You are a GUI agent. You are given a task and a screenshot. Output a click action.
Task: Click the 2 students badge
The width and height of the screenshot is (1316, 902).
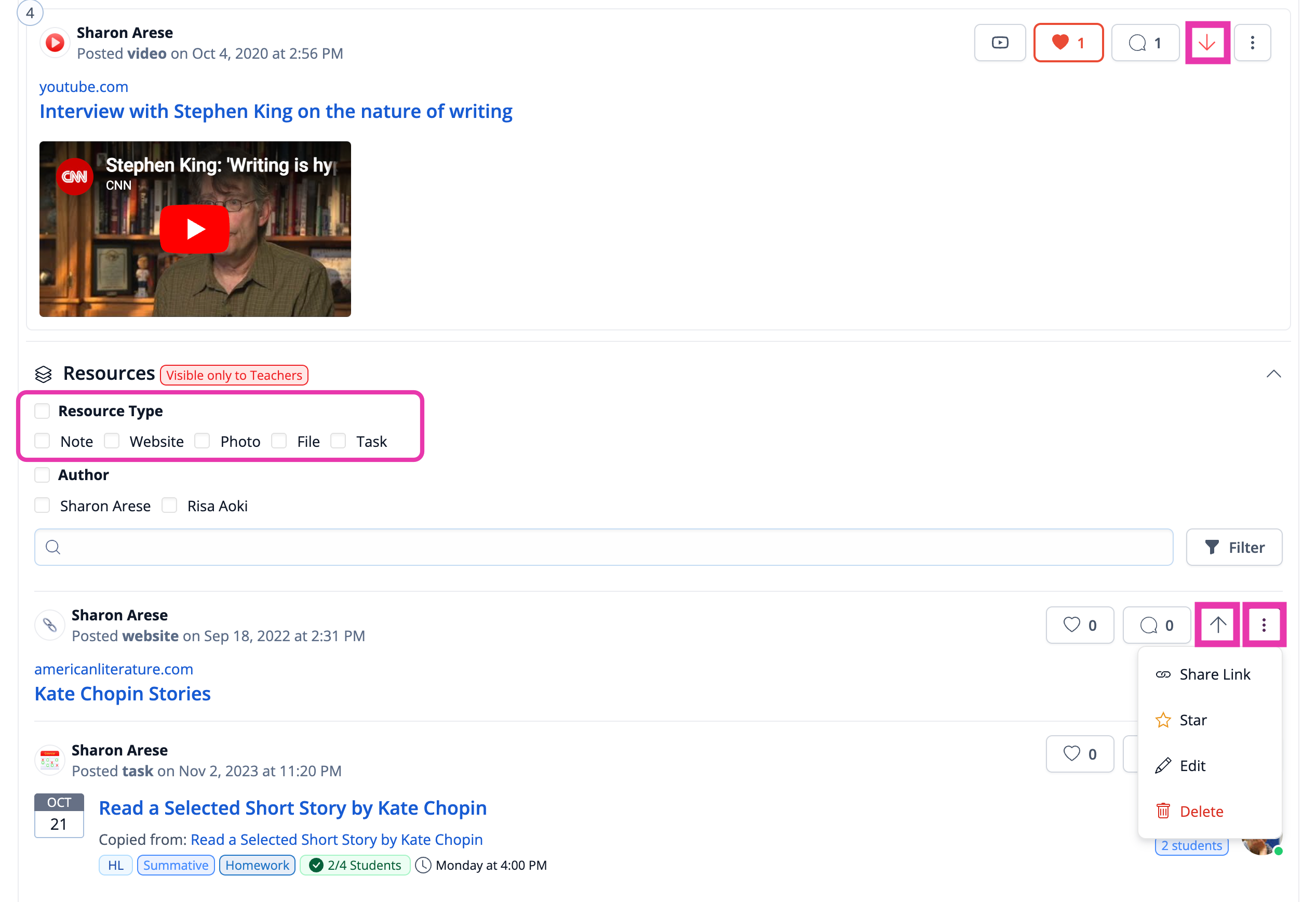point(1191,846)
